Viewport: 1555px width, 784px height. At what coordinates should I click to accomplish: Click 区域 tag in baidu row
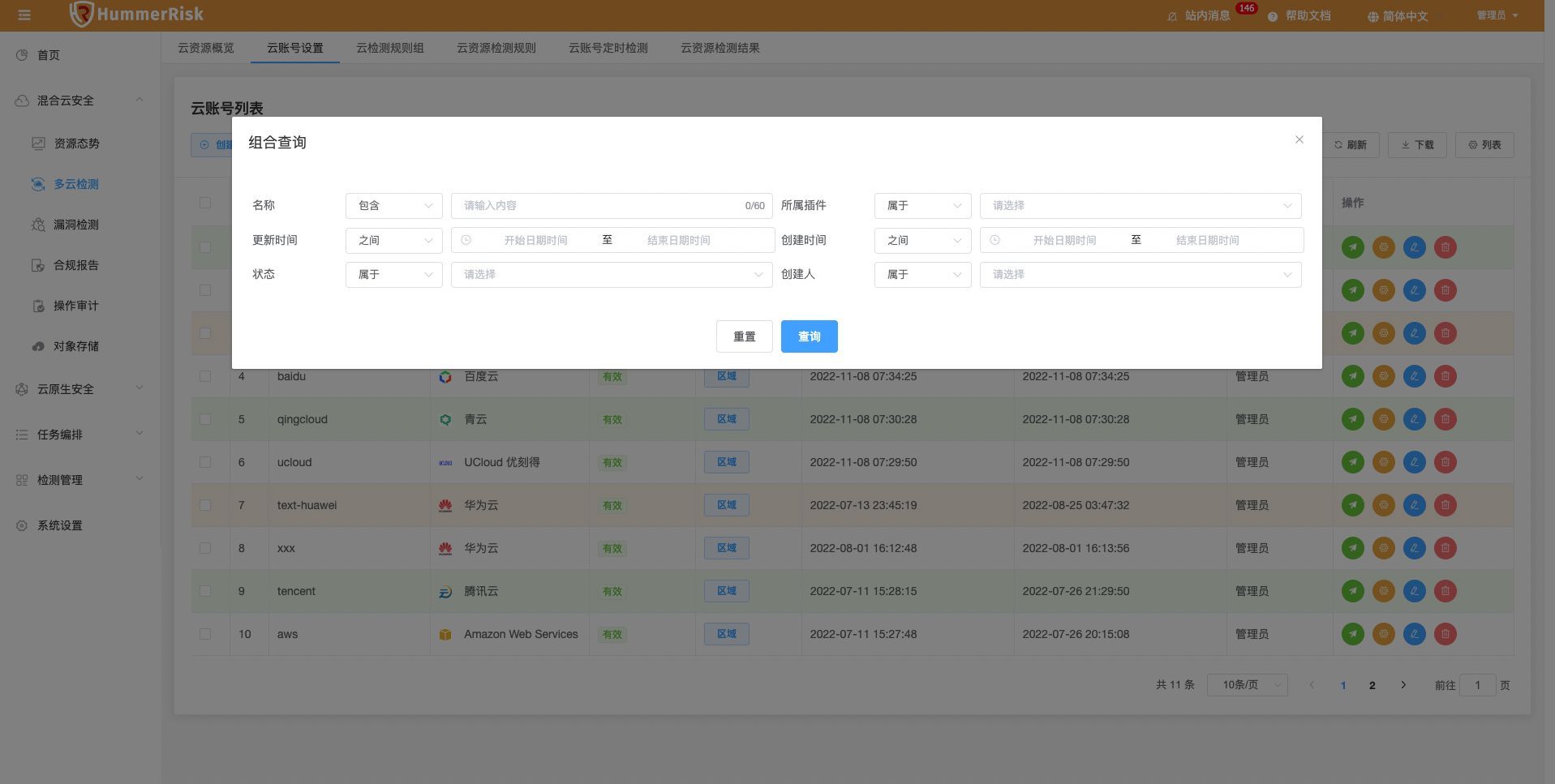[727, 376]
